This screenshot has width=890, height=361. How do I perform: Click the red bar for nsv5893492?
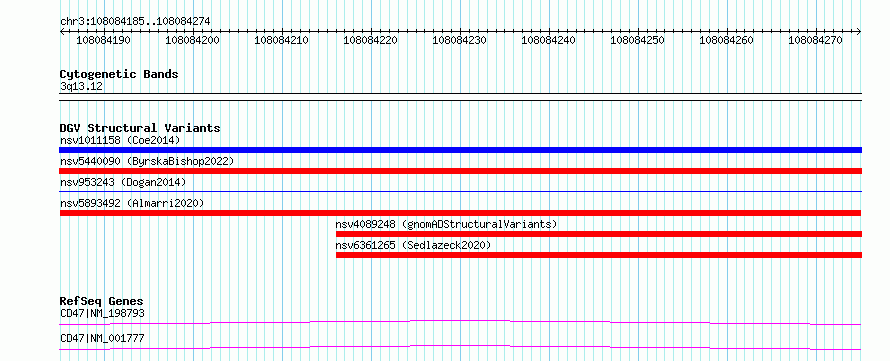click(x=460, y=213)
